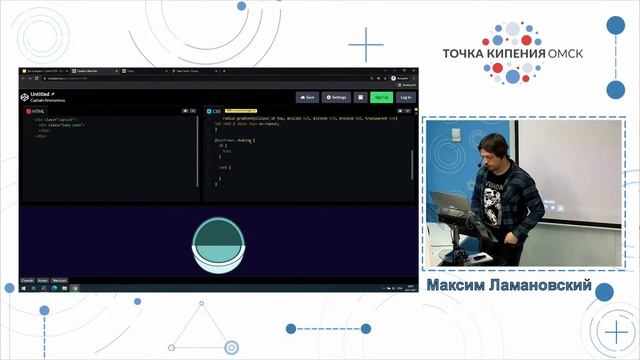This screenshot has width=640, height=360.
Task: Click the browser forward arrow
Action: [30, 78]
